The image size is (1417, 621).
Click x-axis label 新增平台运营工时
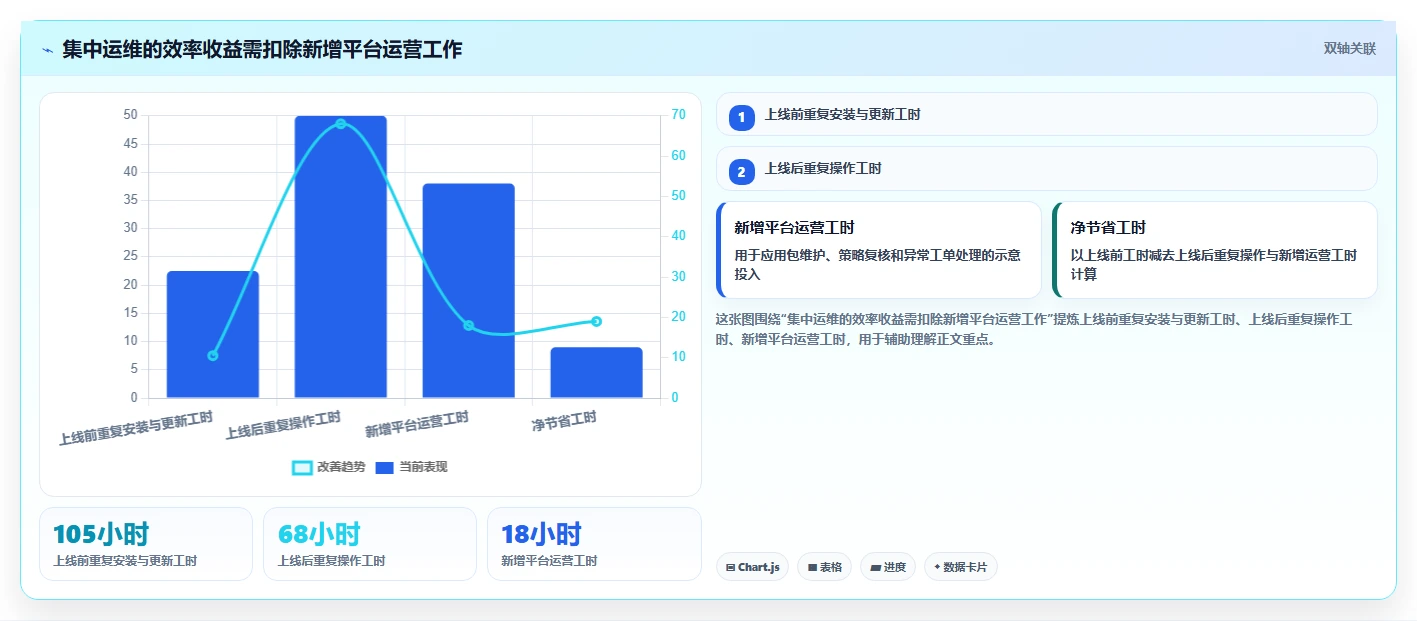click(416, 424)
